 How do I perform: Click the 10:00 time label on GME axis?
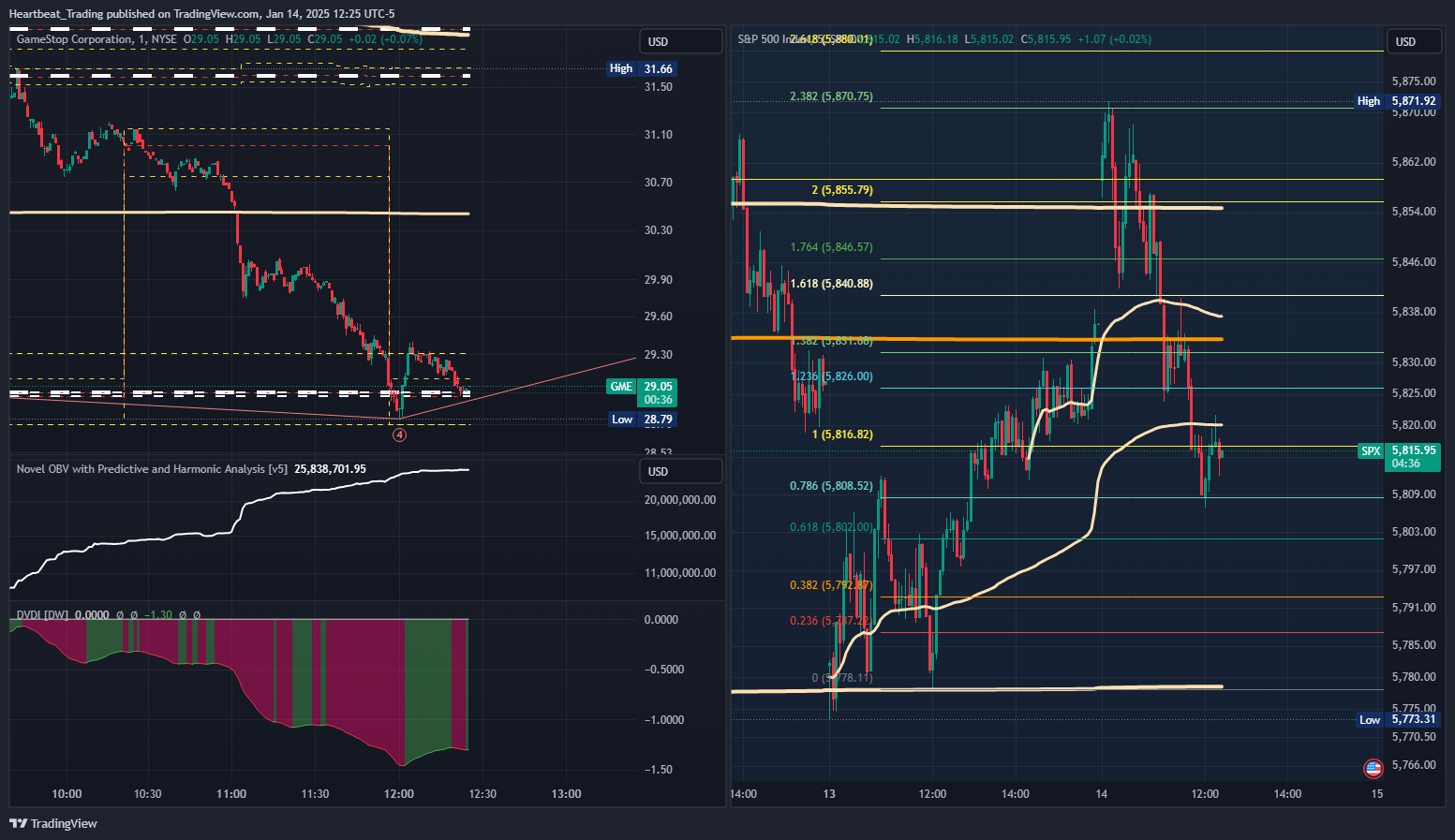(x=67, y=794)
